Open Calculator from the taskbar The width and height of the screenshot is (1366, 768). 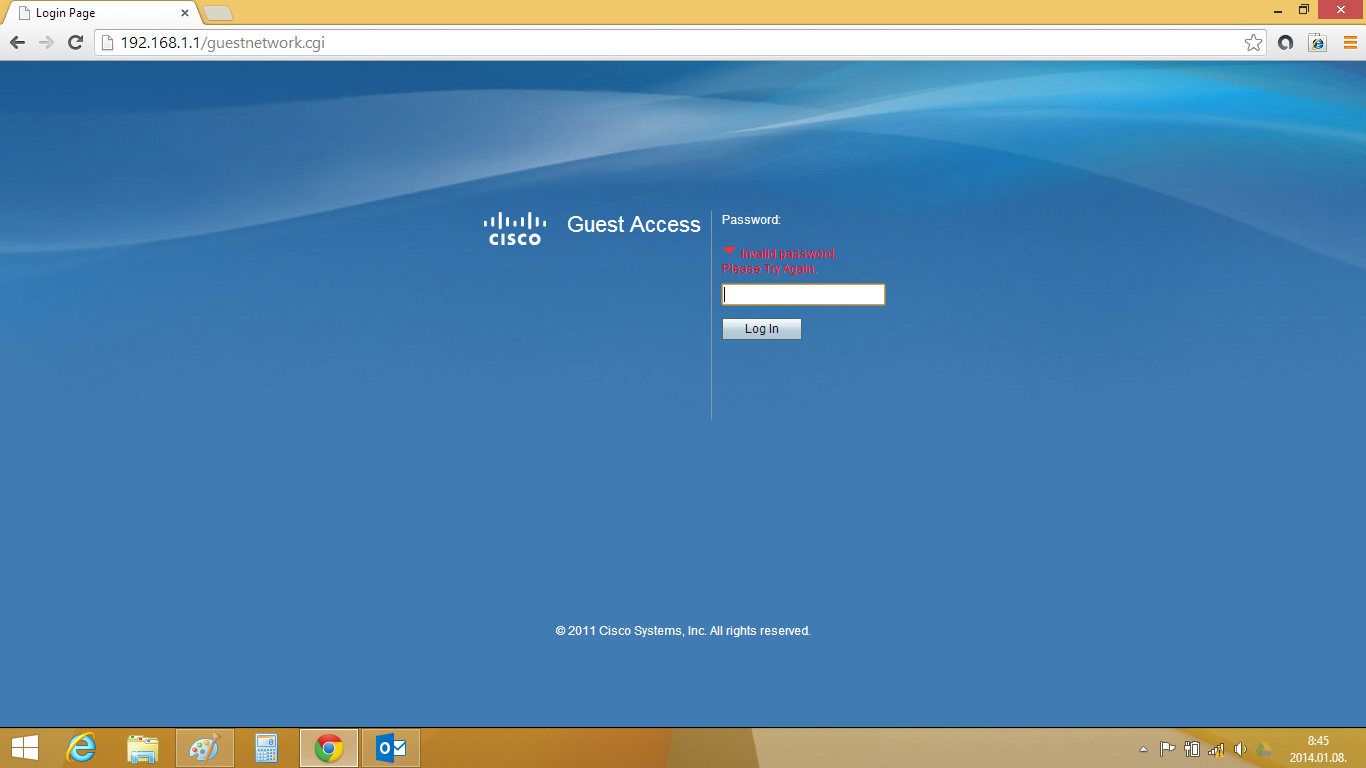point(266,748)
